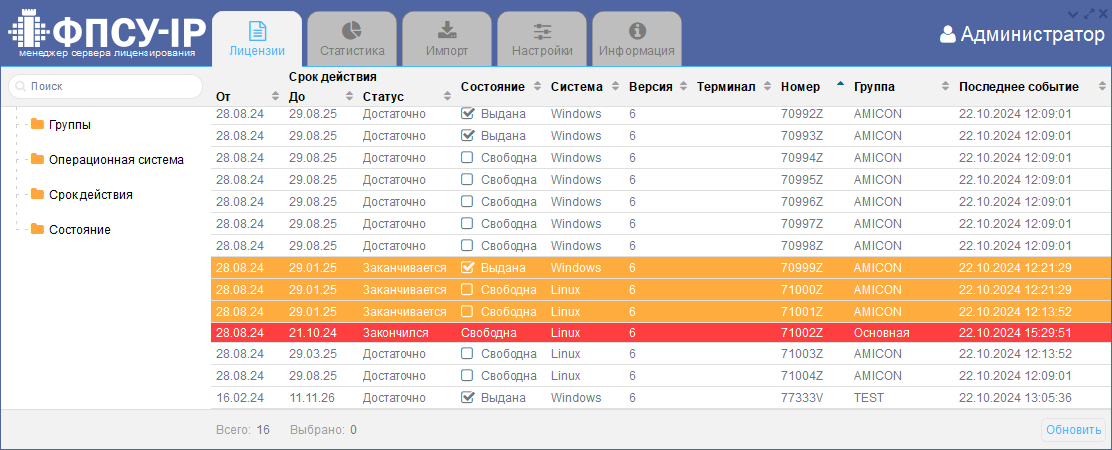
Task: Click the Группа column header
Action: pos(875,87)
